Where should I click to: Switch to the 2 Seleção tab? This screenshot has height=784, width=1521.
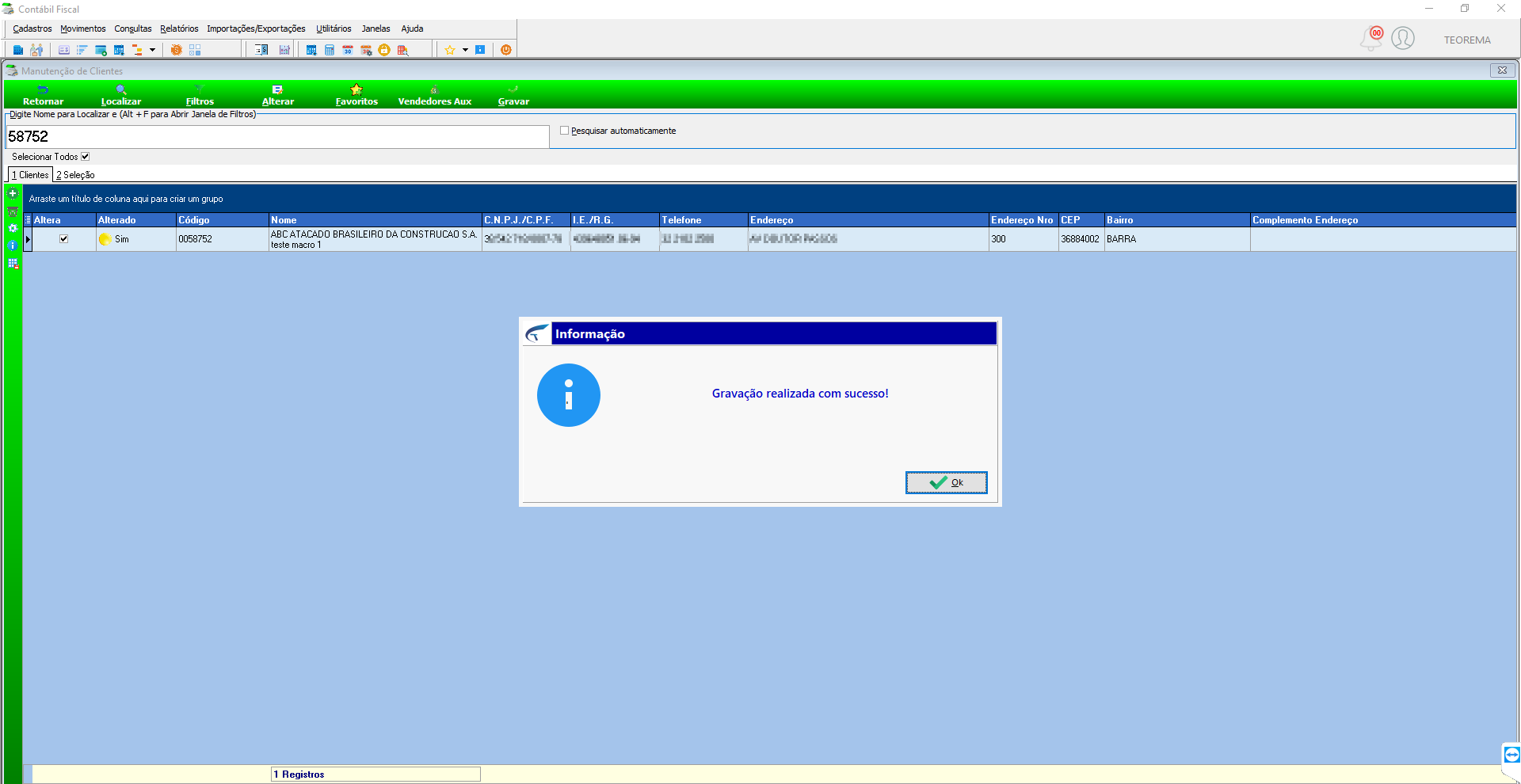75,175
